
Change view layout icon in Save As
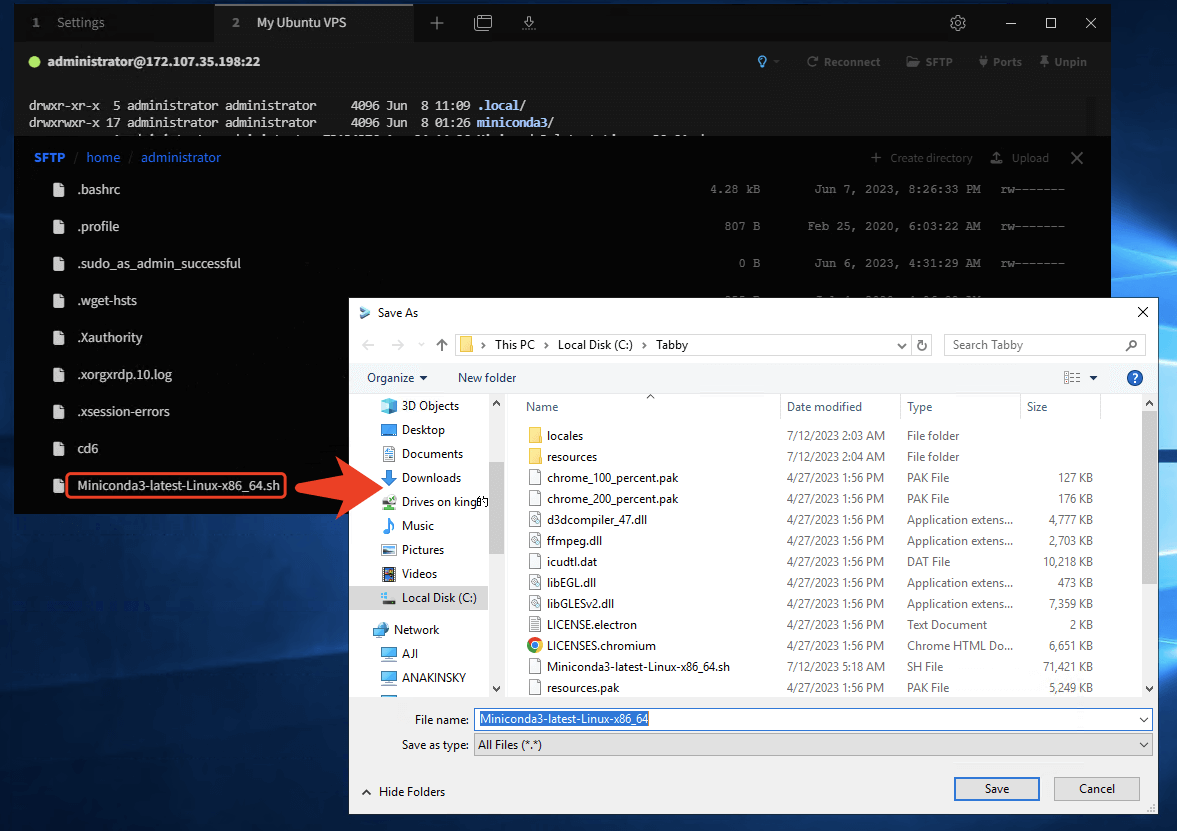1072,378
